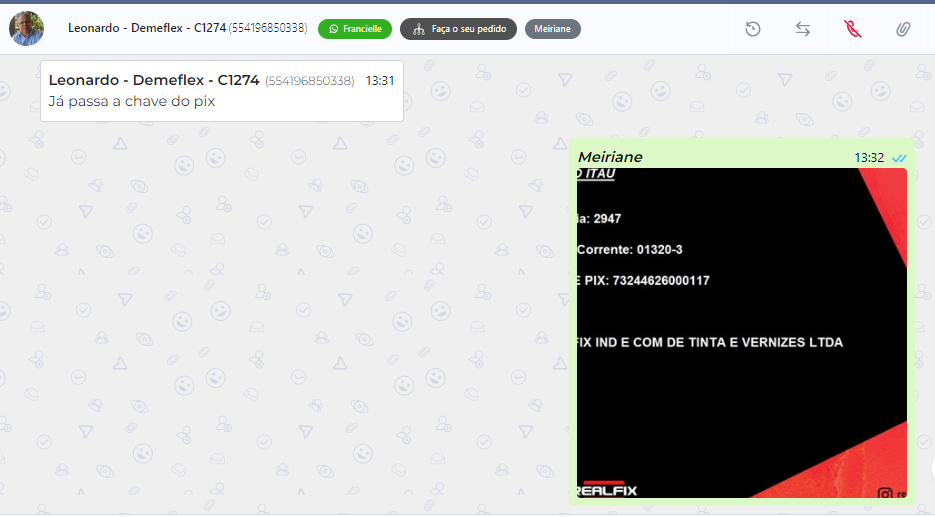Click the blue double-check read receipt

pyautogui.click(x=899, y=158)
